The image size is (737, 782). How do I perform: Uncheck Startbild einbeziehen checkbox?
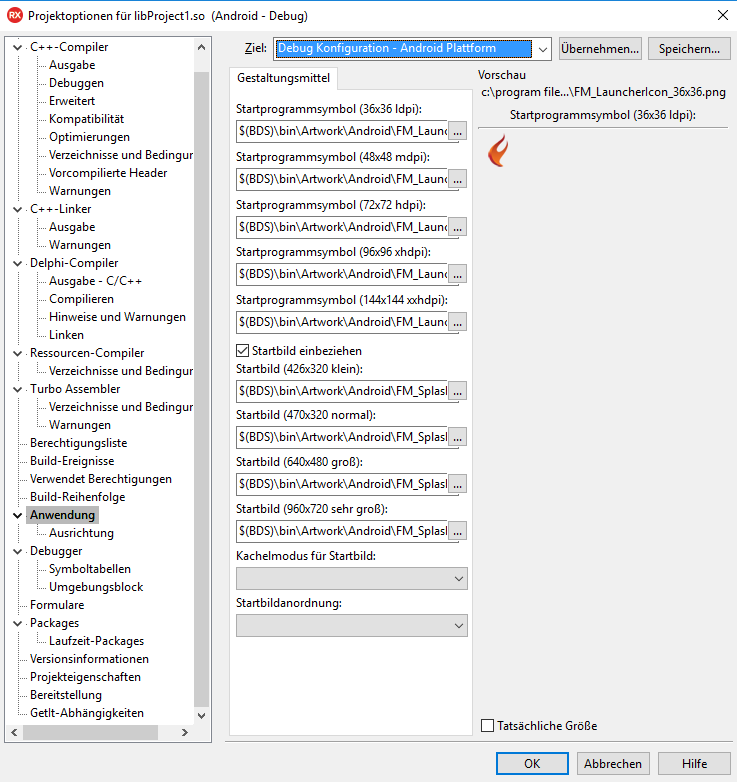[242, 351]
